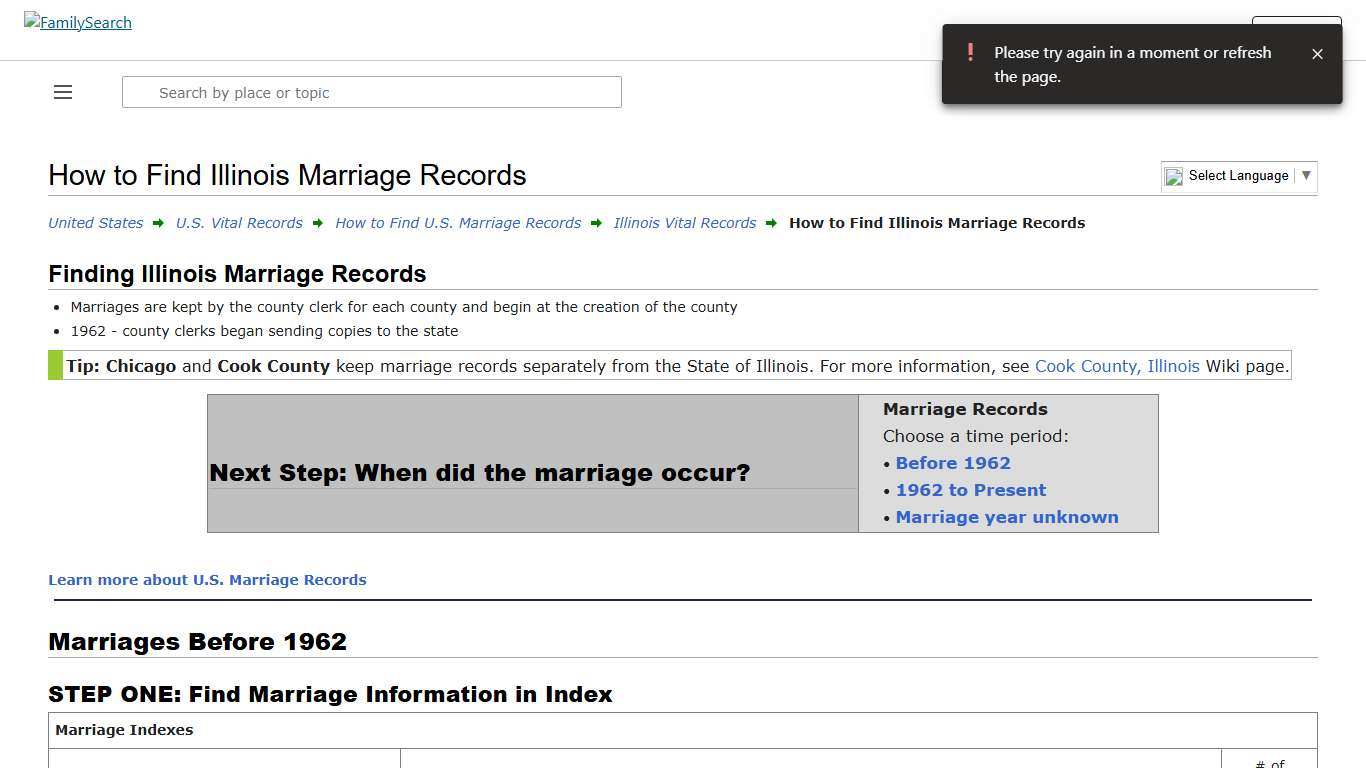Click the Select Language globe icon
Viewport: 1366px width, 768px height.
tap(1173, 177)
